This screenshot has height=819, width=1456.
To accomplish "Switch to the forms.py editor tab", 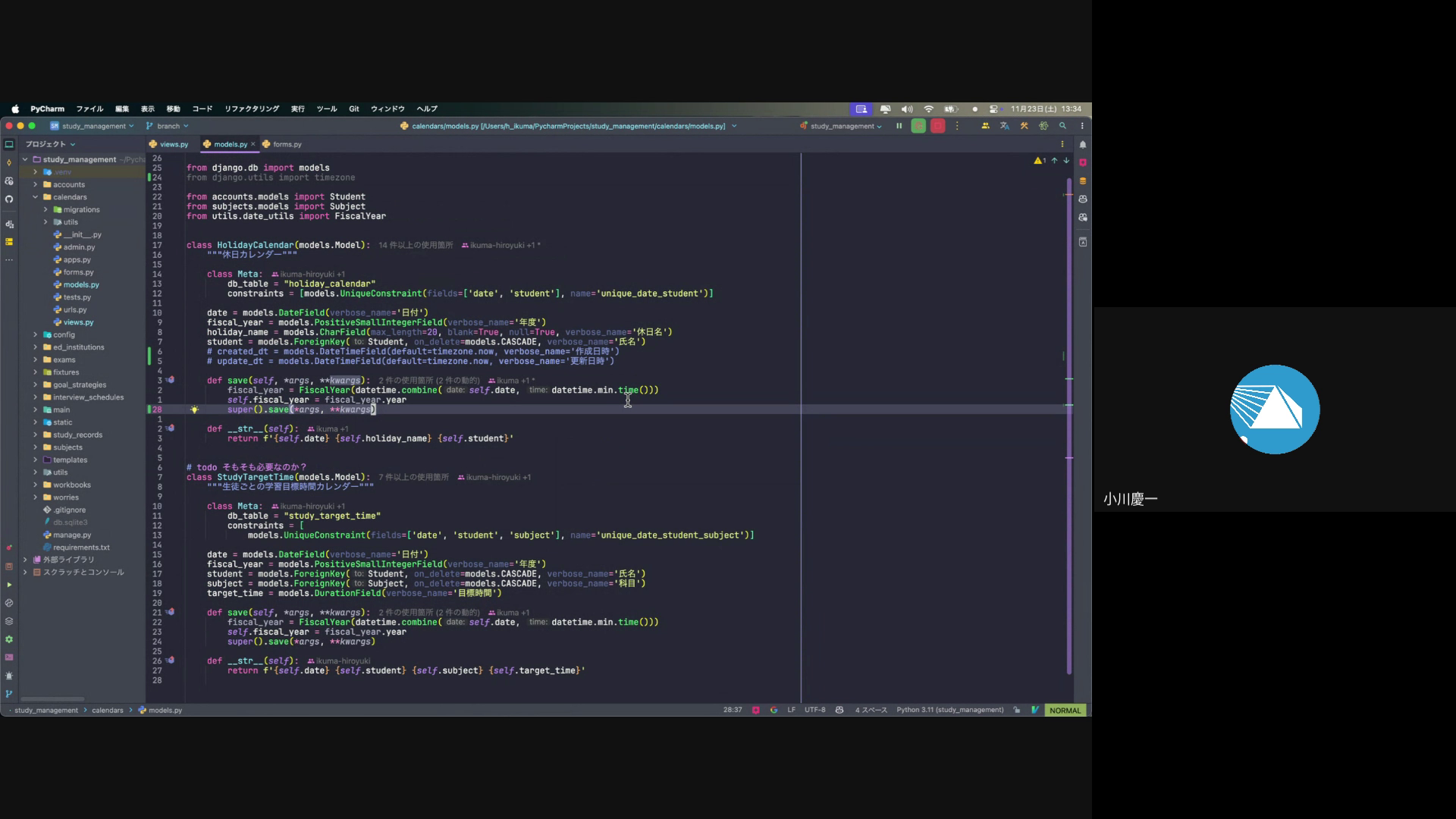I will [x=287, y=144].
